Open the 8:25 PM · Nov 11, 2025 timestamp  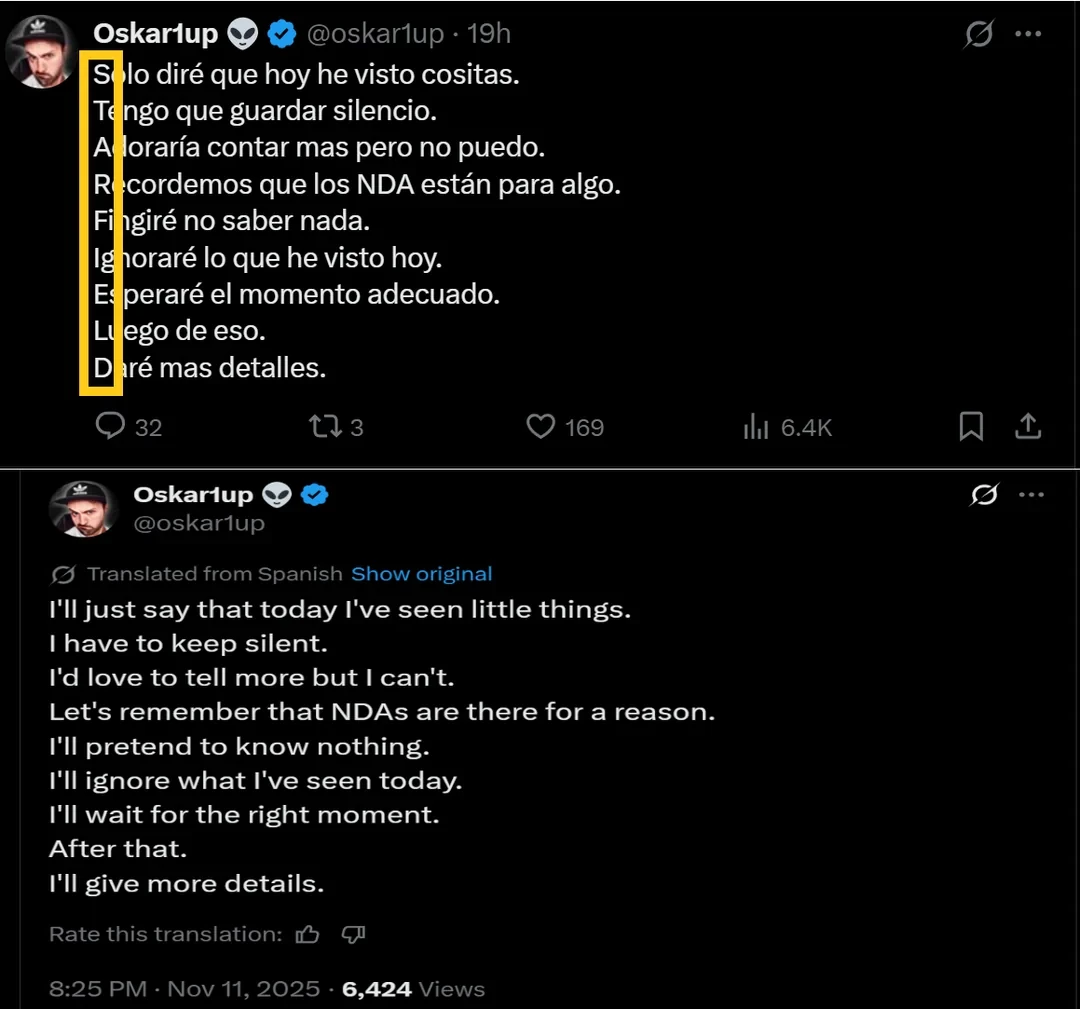185,989
